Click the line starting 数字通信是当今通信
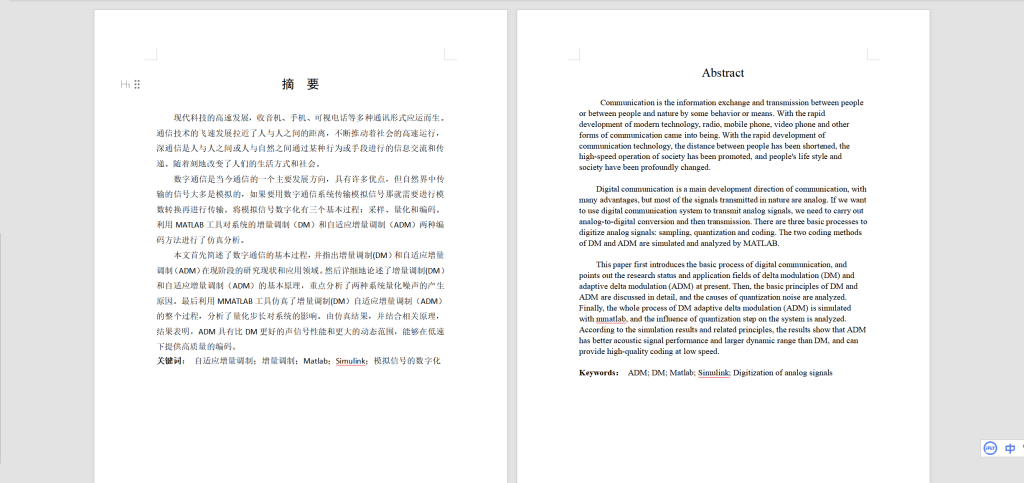 tap(309, 179)
